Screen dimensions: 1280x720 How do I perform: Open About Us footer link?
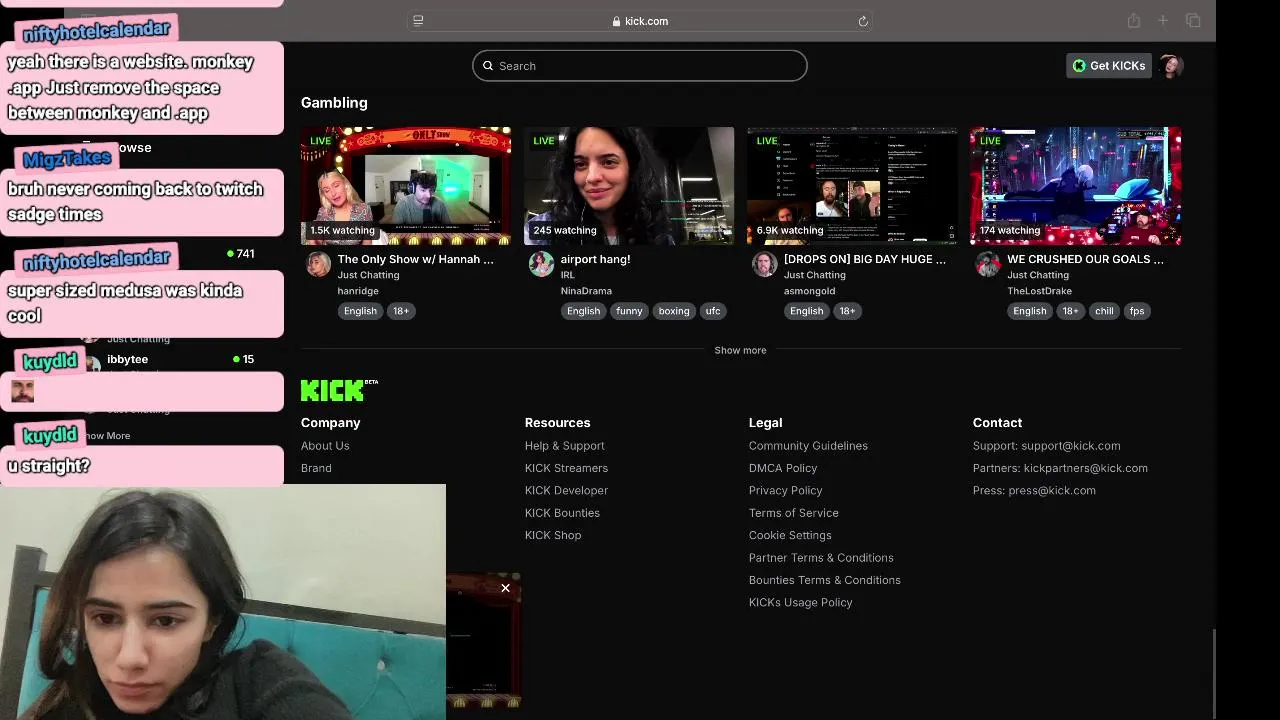click(x=325, y=446)
